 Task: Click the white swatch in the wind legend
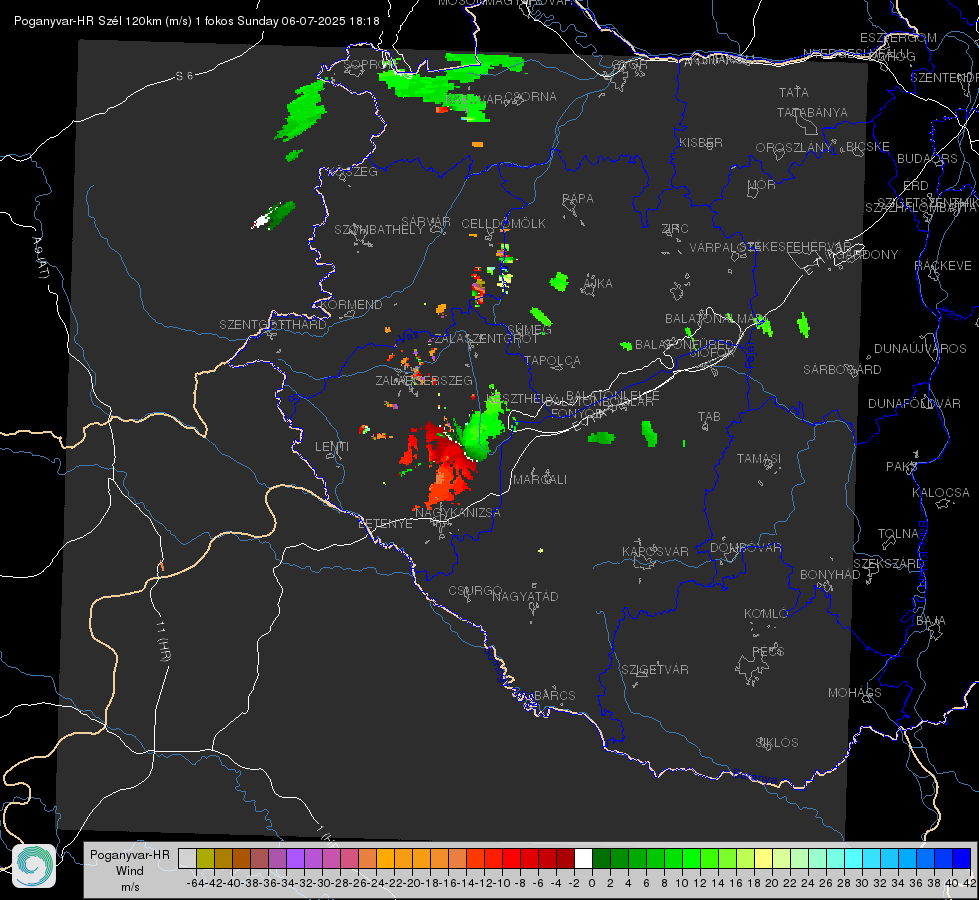[583, 858]
